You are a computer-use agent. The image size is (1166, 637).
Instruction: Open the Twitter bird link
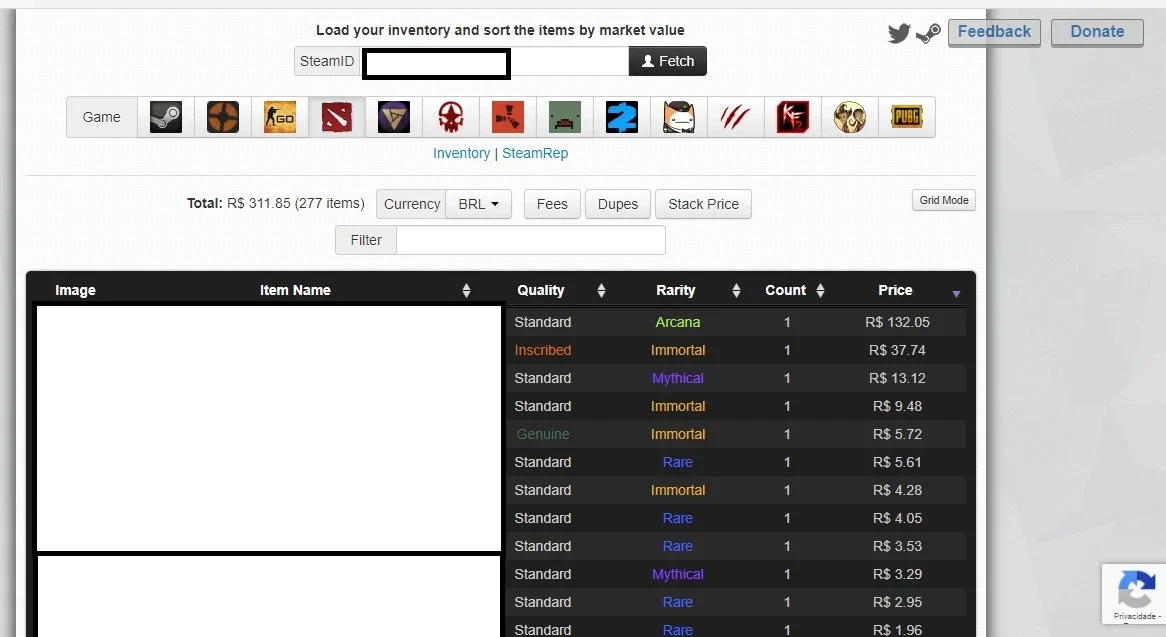[899, 33]
